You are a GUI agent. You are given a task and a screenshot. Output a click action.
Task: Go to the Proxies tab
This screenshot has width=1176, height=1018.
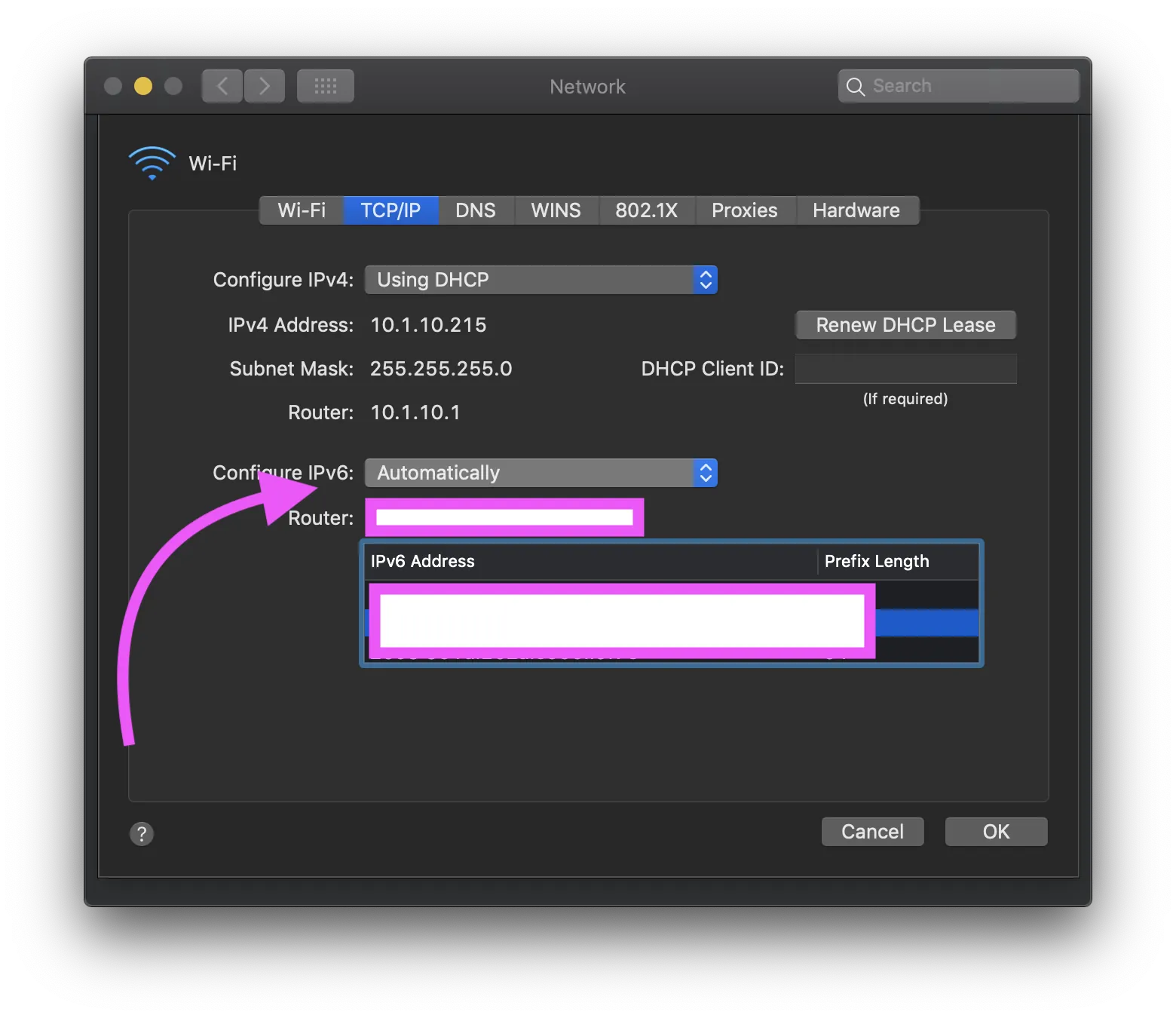coord(745,210)
